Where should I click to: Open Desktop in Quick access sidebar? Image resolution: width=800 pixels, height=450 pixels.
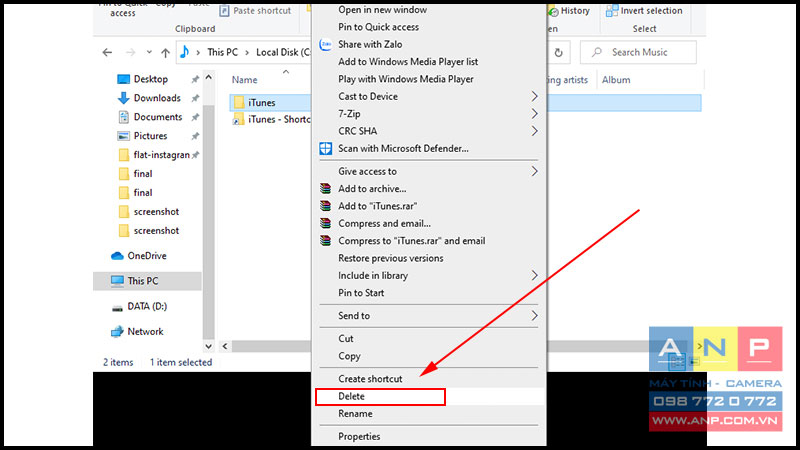tap(151, 79)
